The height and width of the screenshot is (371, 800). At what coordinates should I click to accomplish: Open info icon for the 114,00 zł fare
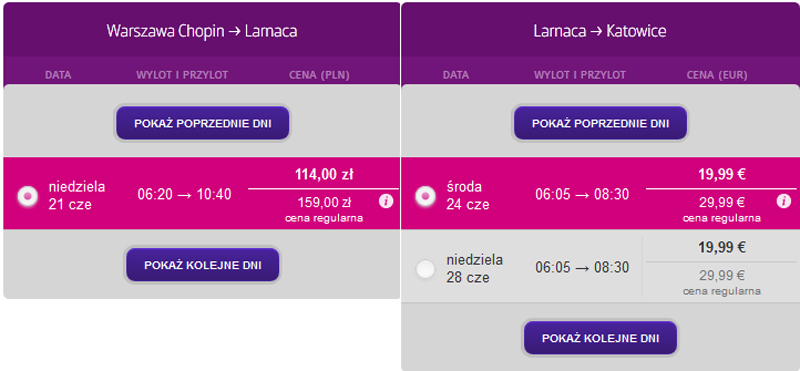(386, 201)
